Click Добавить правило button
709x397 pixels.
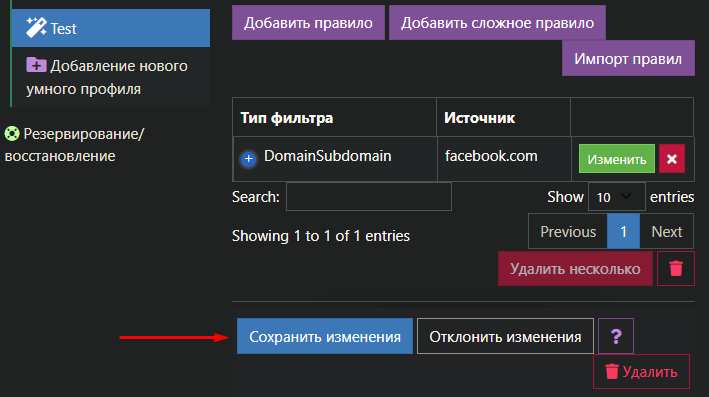point(308,23)
